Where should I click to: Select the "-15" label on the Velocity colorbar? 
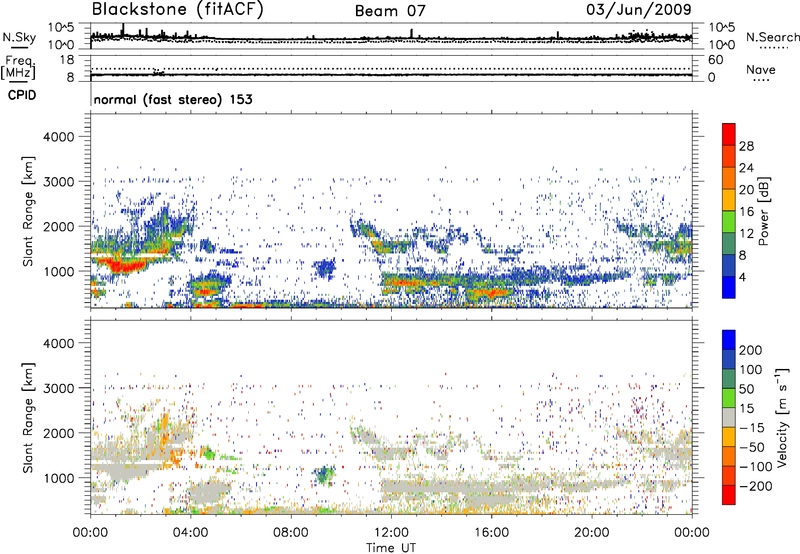[x=752, y=428]
